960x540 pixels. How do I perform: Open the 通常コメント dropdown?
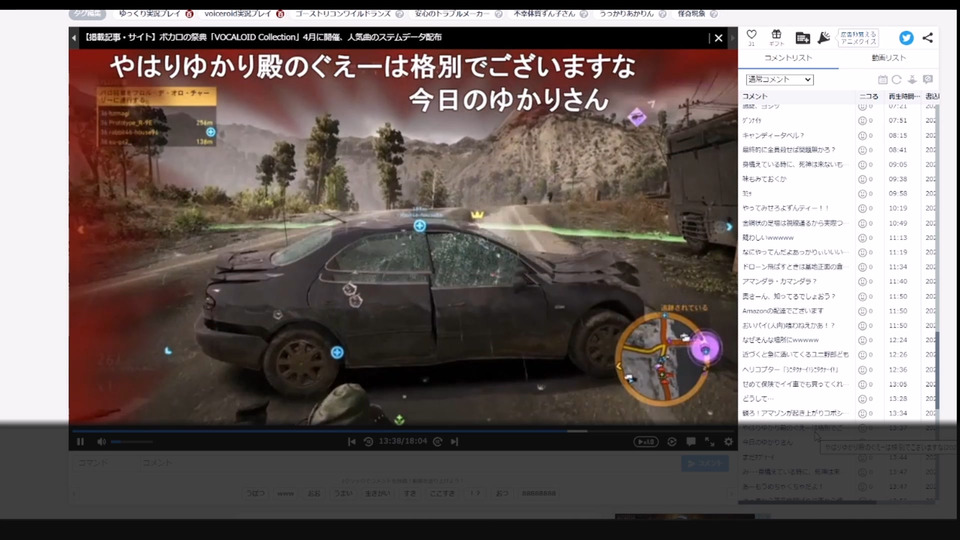[778, 79]
